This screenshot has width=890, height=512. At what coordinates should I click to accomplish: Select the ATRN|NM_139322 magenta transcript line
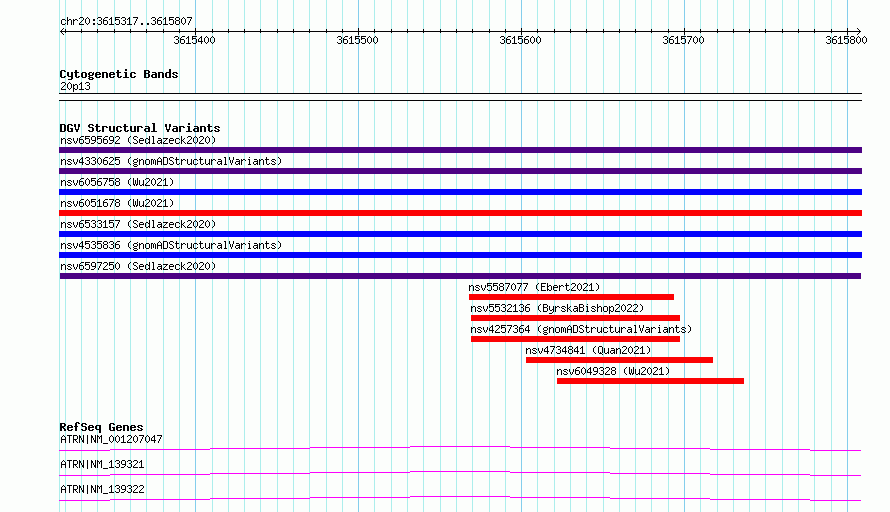(460, 498)
